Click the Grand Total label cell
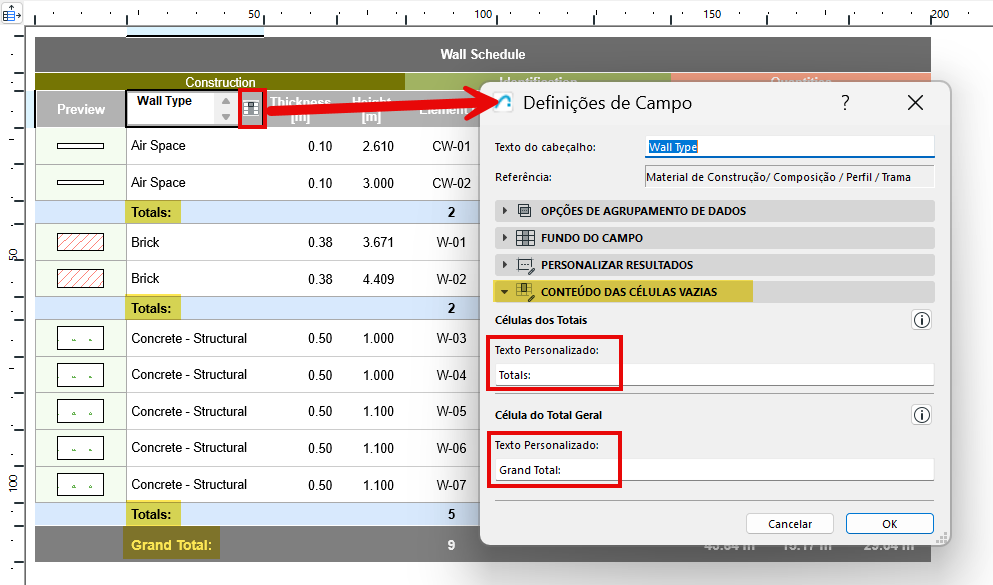Screen dimensions: 993x585 coord(171,544)
